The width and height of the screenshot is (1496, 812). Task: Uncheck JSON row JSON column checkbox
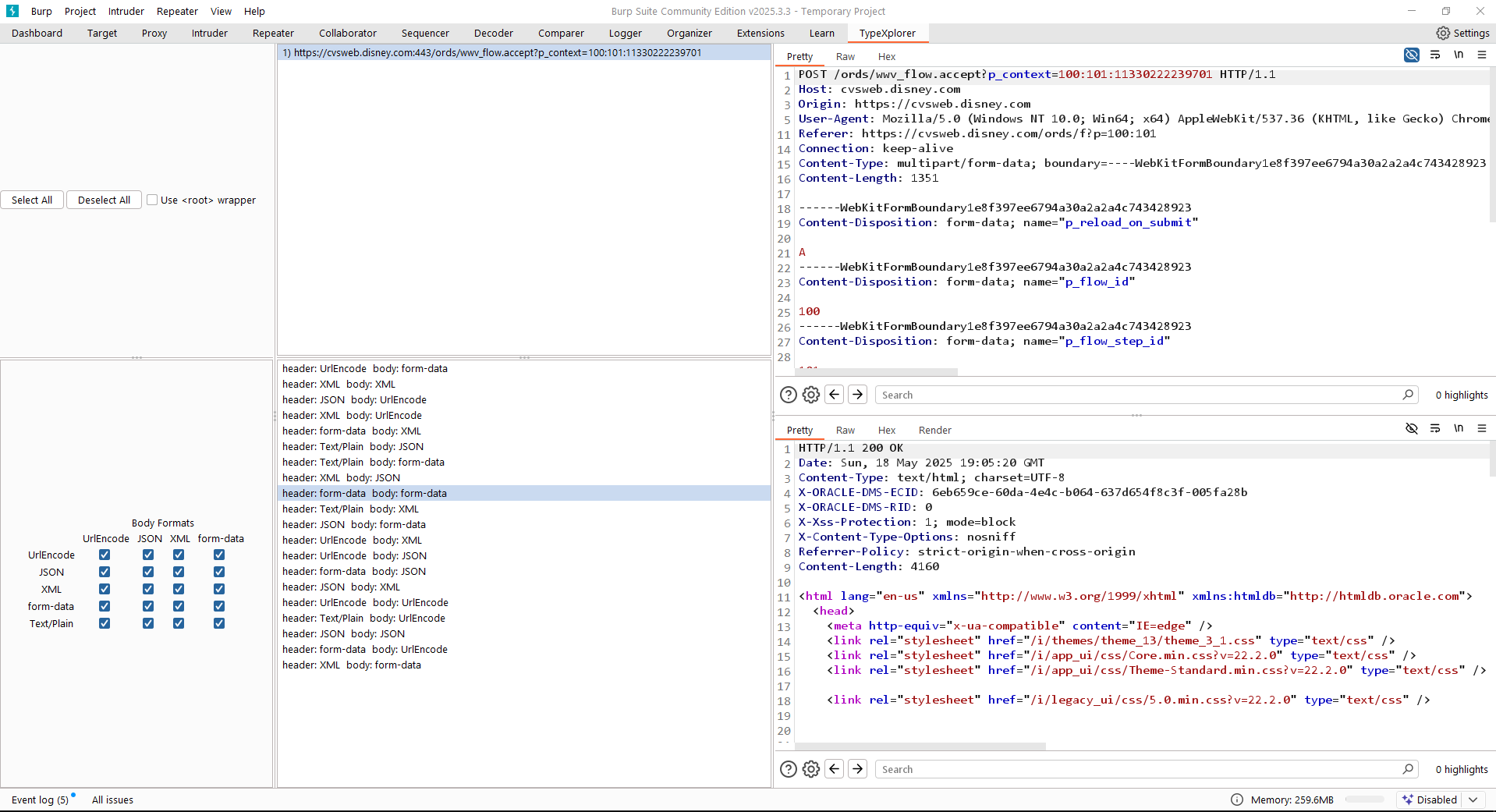pos(148,572)
